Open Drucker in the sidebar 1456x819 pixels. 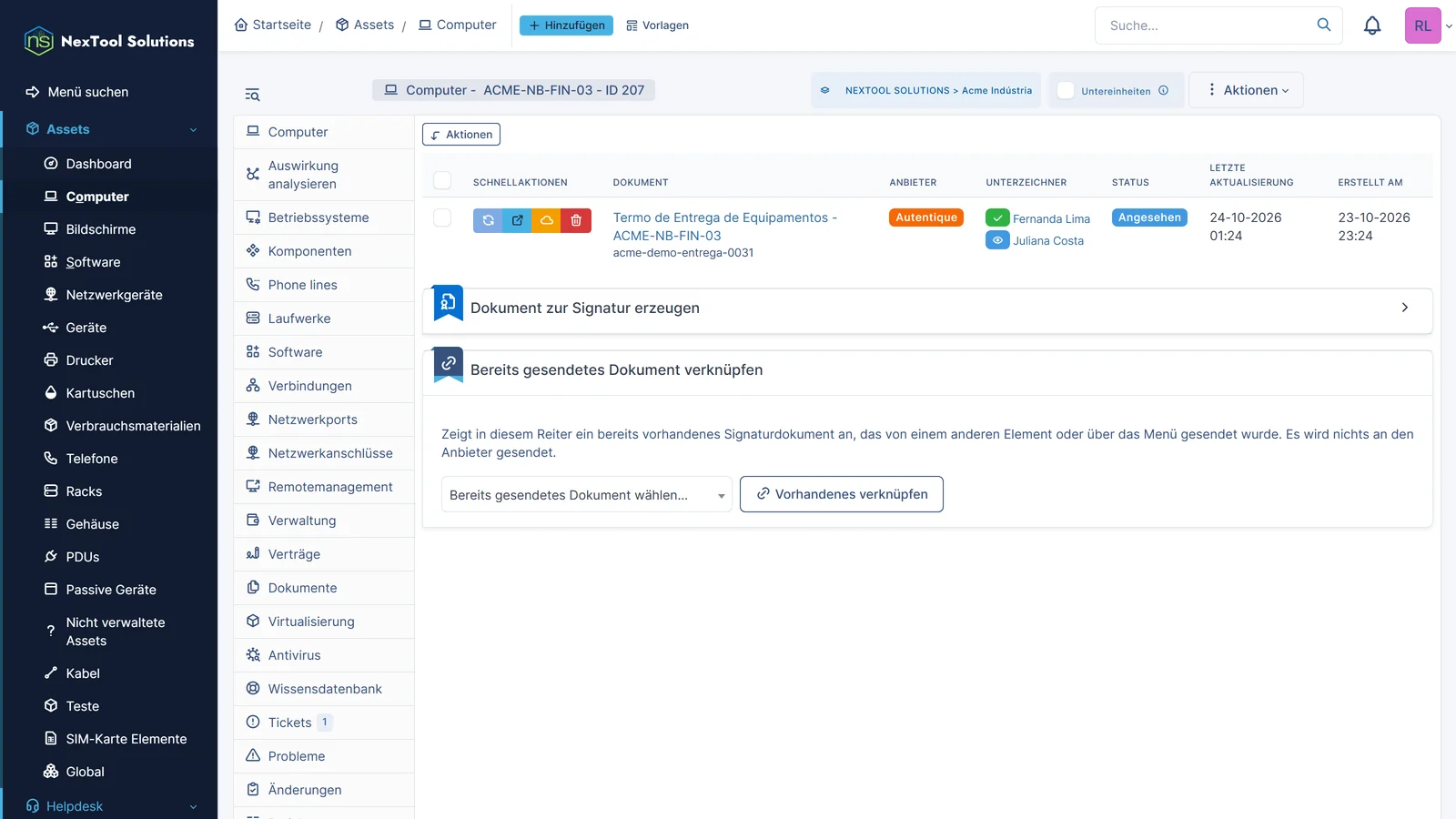[x=89, y=360]
